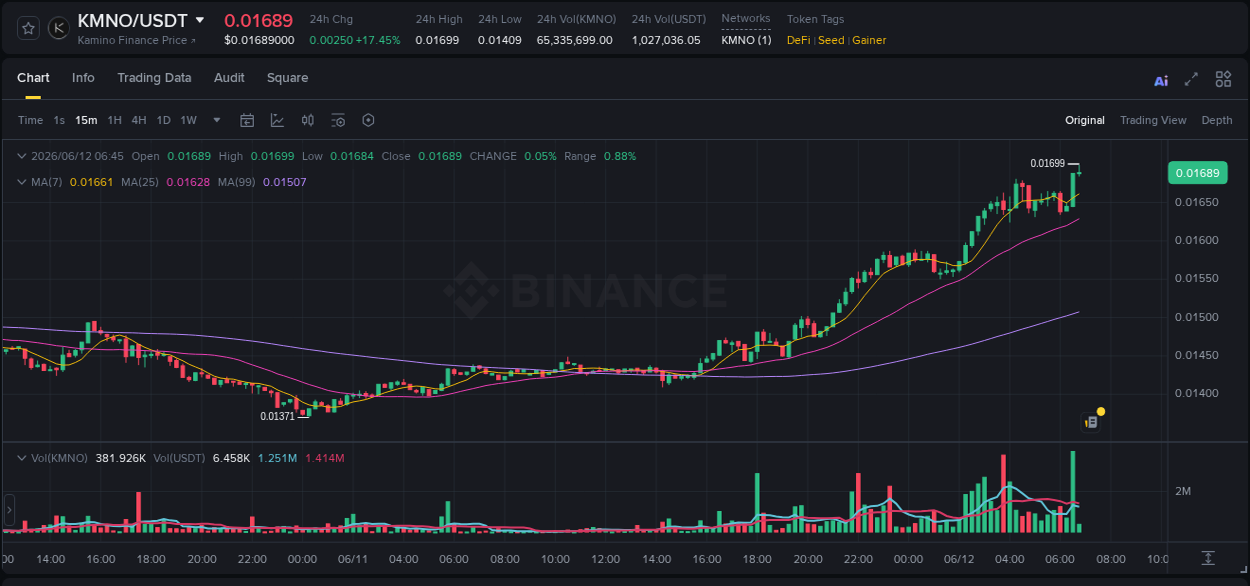The height and width of the screenshot is (586, 1250).
Task: Switch to Trading View chart
Action: pos(1153,120)
